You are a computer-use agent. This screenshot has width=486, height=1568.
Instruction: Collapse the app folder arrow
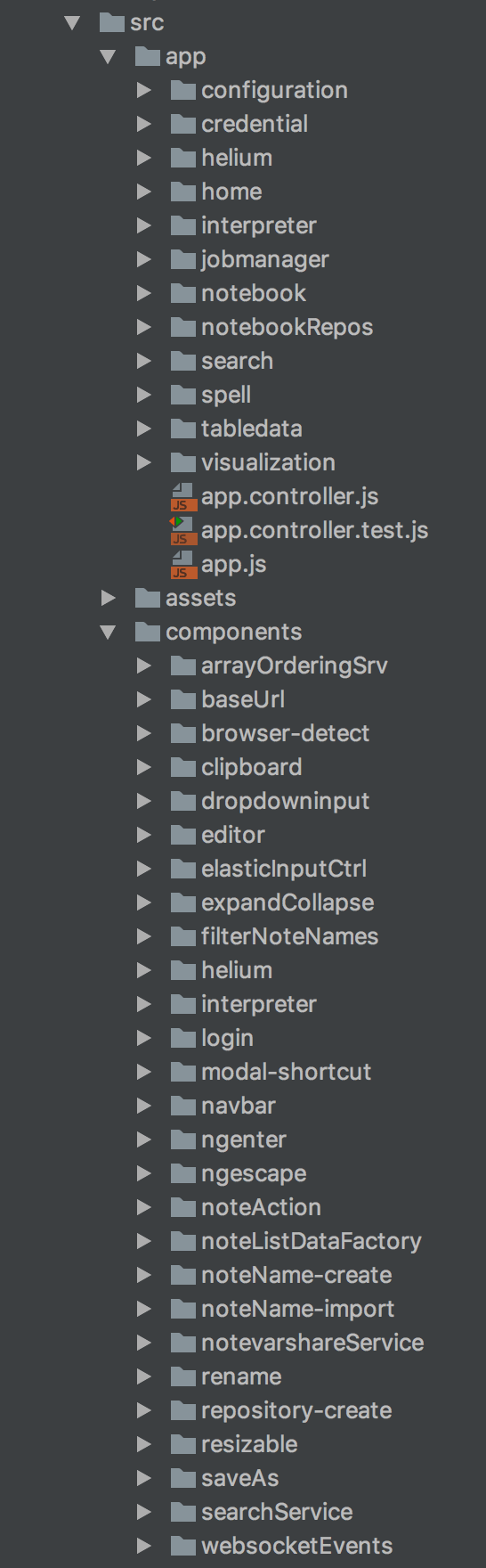click(x=109, y=56)
